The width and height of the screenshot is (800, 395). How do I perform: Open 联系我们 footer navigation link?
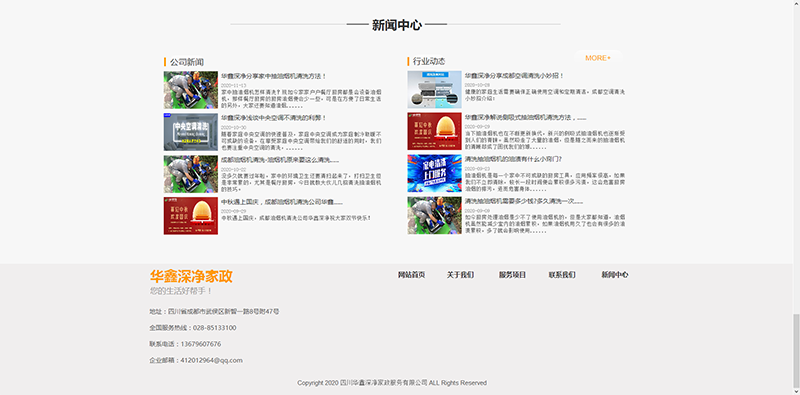point(562,275)
